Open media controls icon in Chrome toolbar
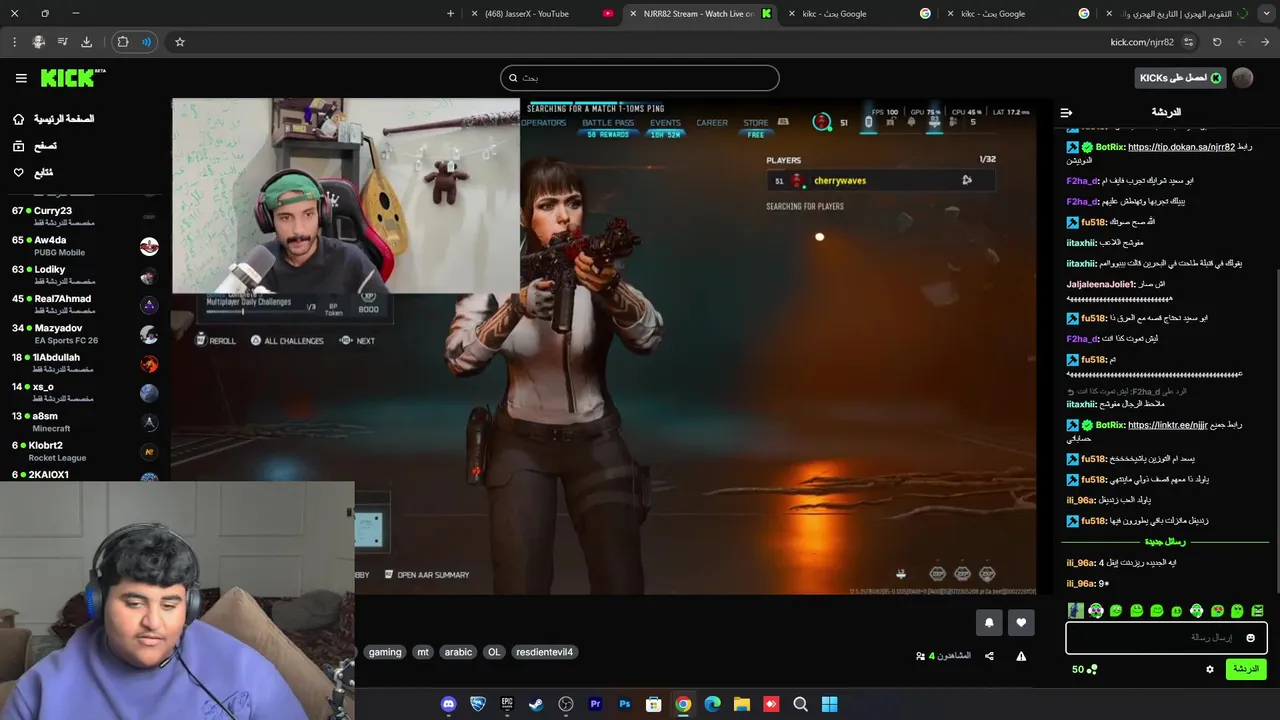Image resolution: width=1280 pixels, height=720 pixels. tap(62, 42)
